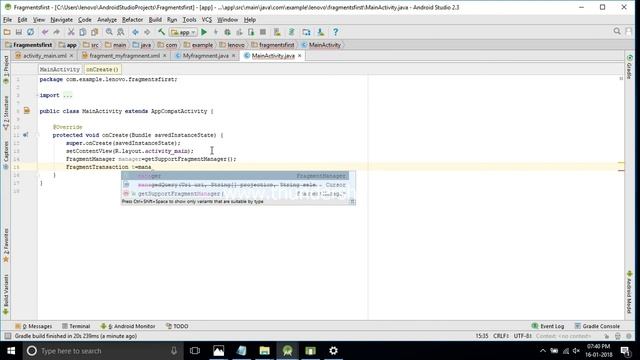Open the Code menu

tap(85, 20)
